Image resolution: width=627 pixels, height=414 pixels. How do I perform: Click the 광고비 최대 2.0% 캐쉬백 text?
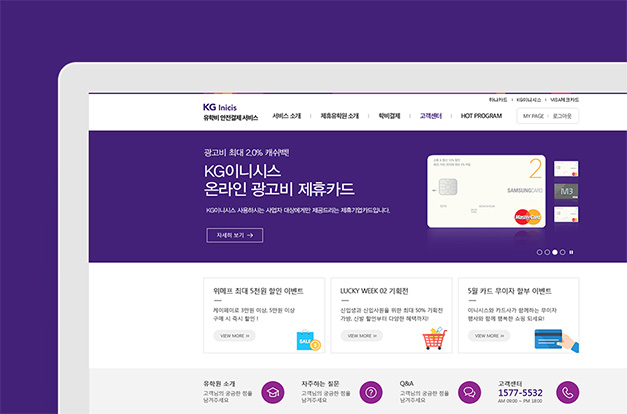[x=246, y=152]
